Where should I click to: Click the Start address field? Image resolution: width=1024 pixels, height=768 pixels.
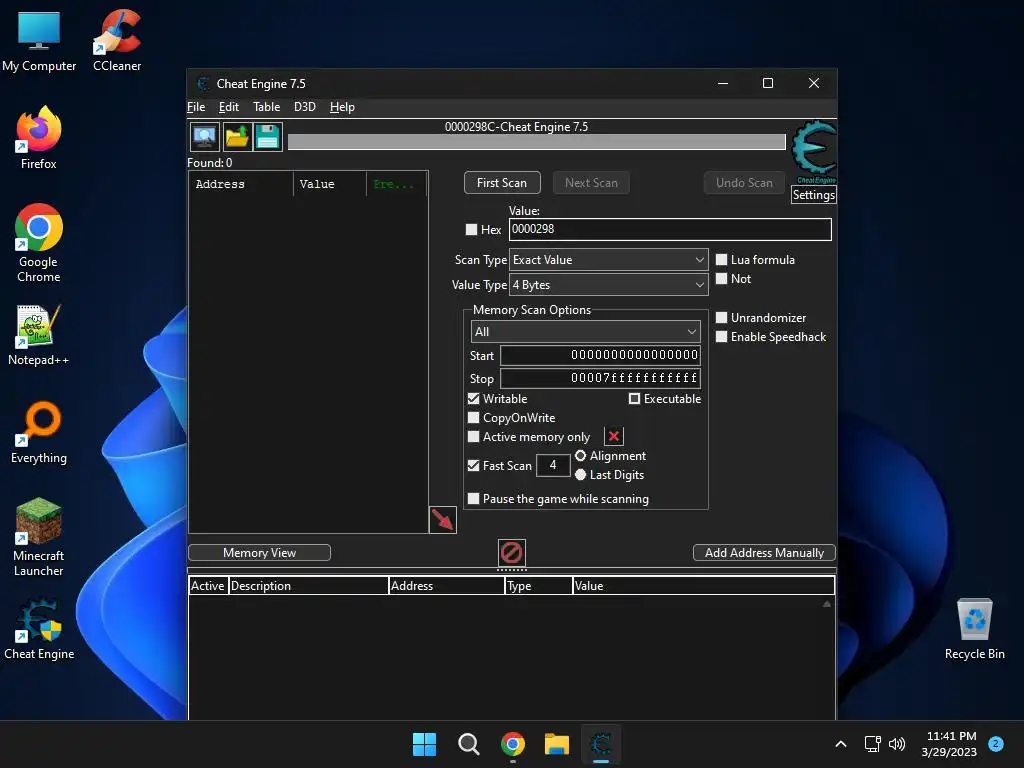(600, 355)
